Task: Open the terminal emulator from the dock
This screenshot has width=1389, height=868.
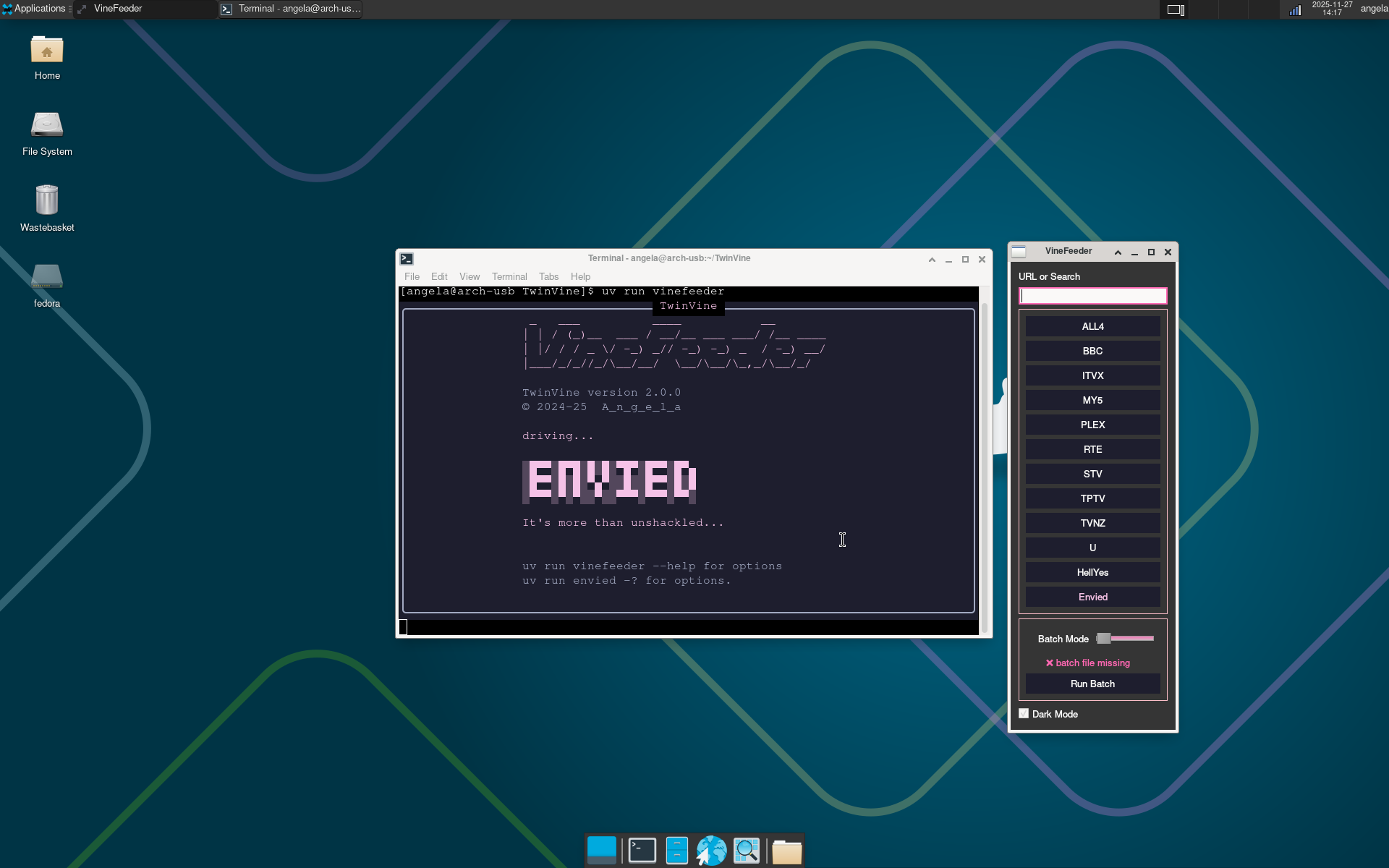Action: [642, 851]
